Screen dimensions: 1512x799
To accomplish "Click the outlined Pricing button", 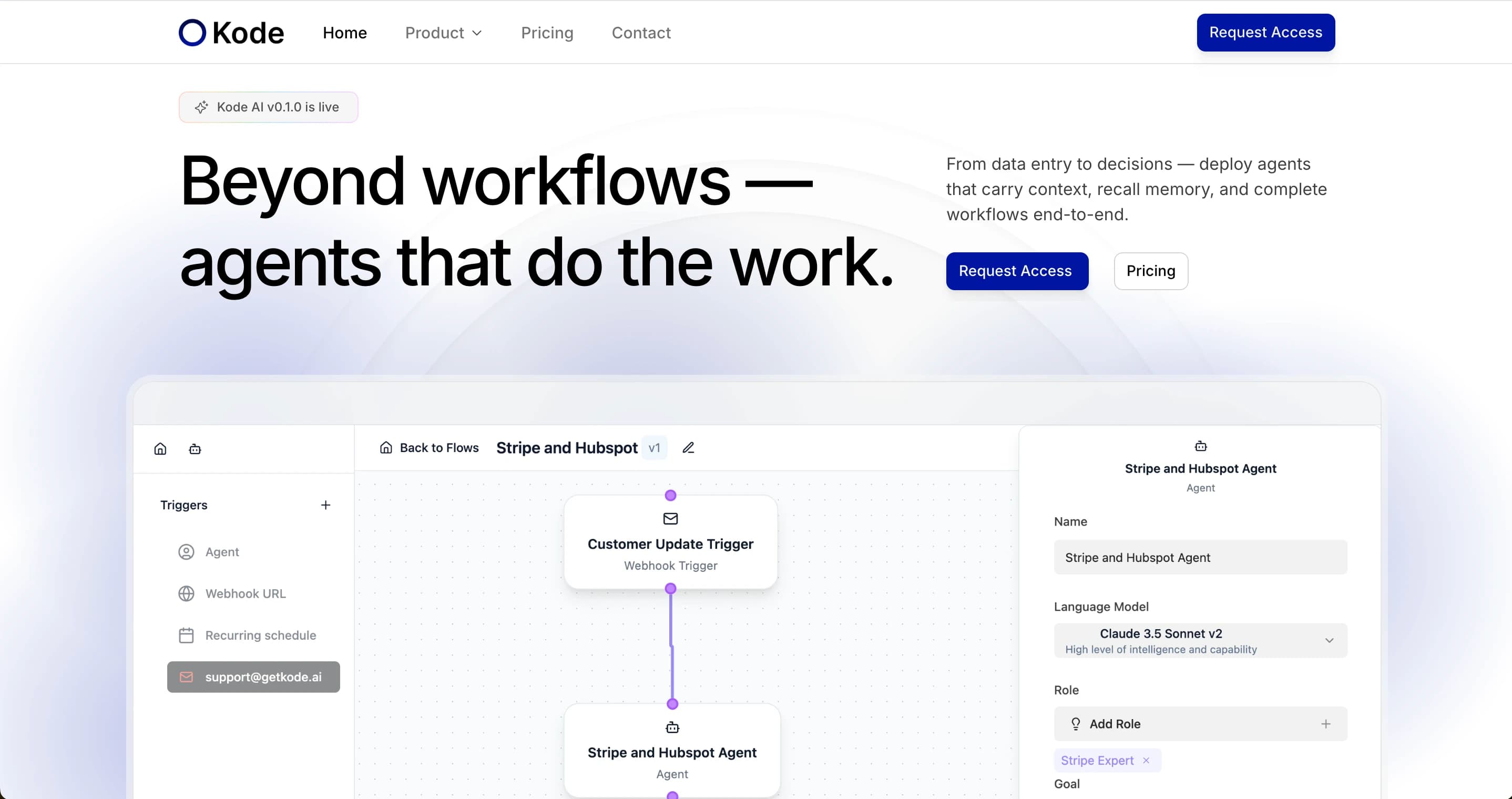I will tap(1150, 271).
